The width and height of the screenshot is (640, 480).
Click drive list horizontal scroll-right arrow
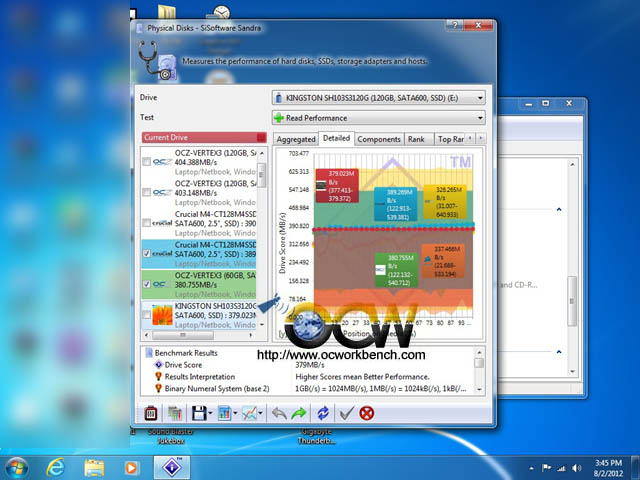click(251, 335)
